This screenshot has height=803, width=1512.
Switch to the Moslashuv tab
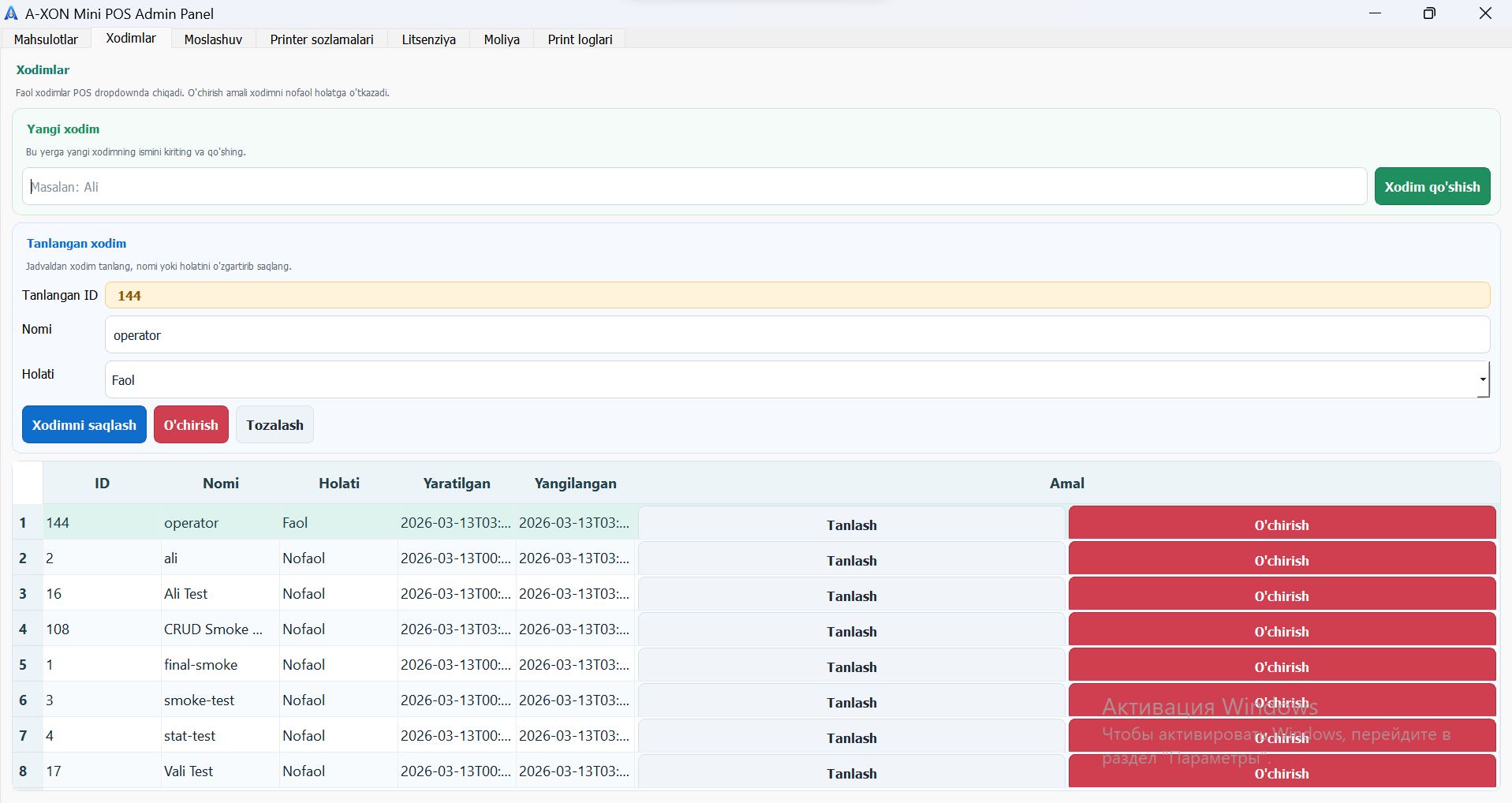click(x=213, y=39)
